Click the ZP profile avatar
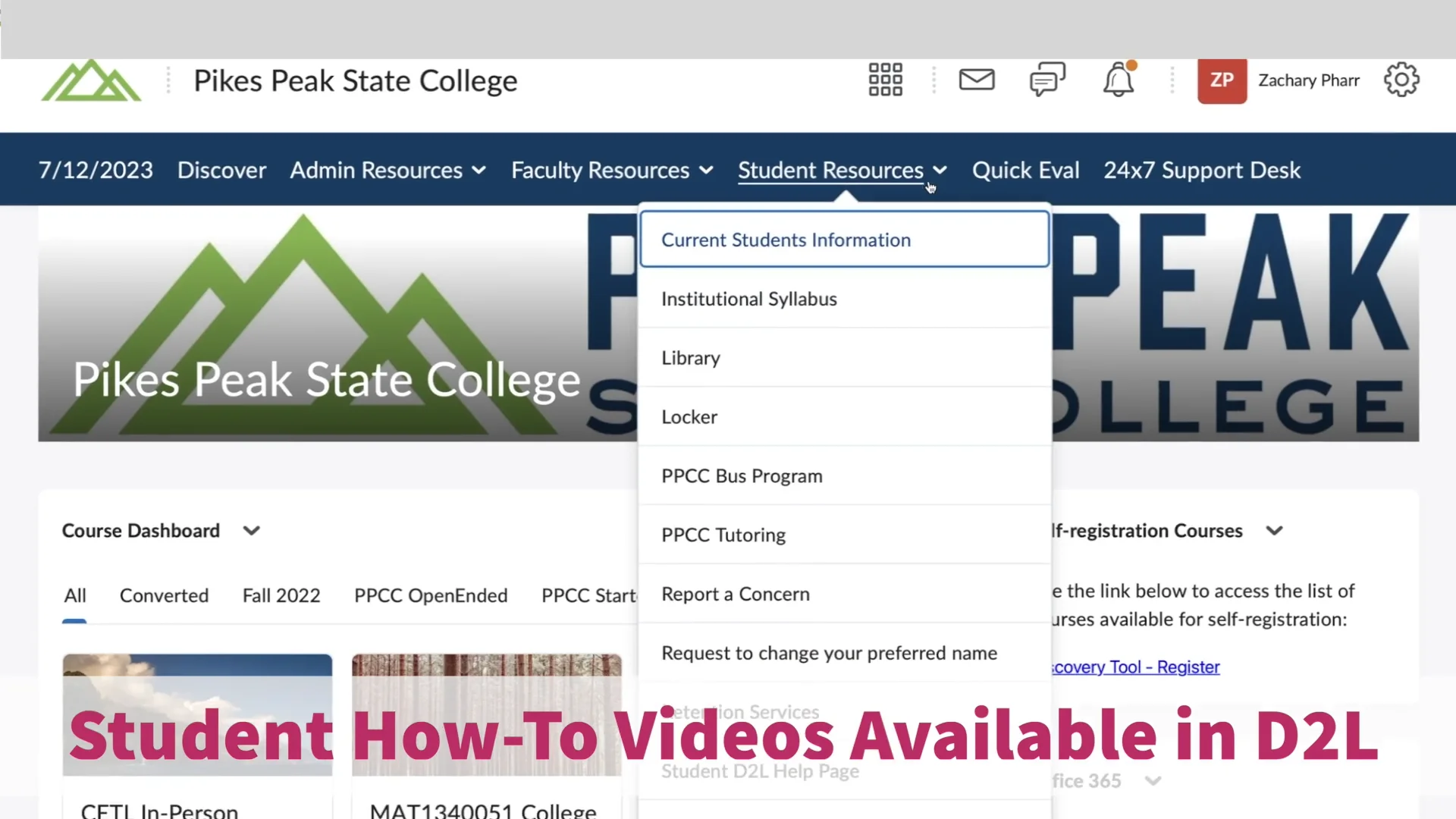Viewport: 1456px width, 819px height. click(x=1222, y=80)
